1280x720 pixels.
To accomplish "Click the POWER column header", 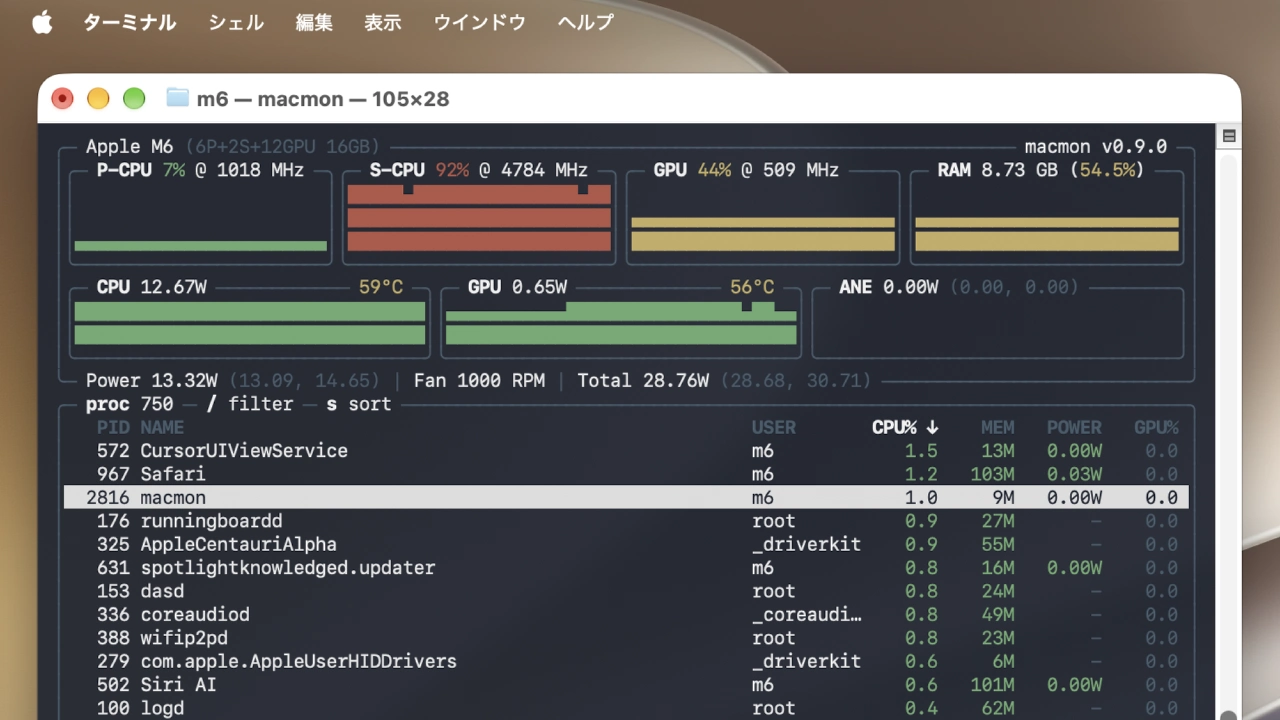I will click(x=1074, y=427).
